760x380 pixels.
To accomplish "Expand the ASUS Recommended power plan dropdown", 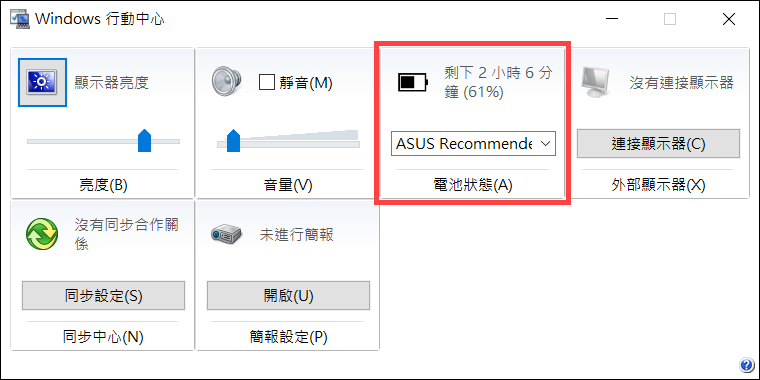I will pos(473,143).
